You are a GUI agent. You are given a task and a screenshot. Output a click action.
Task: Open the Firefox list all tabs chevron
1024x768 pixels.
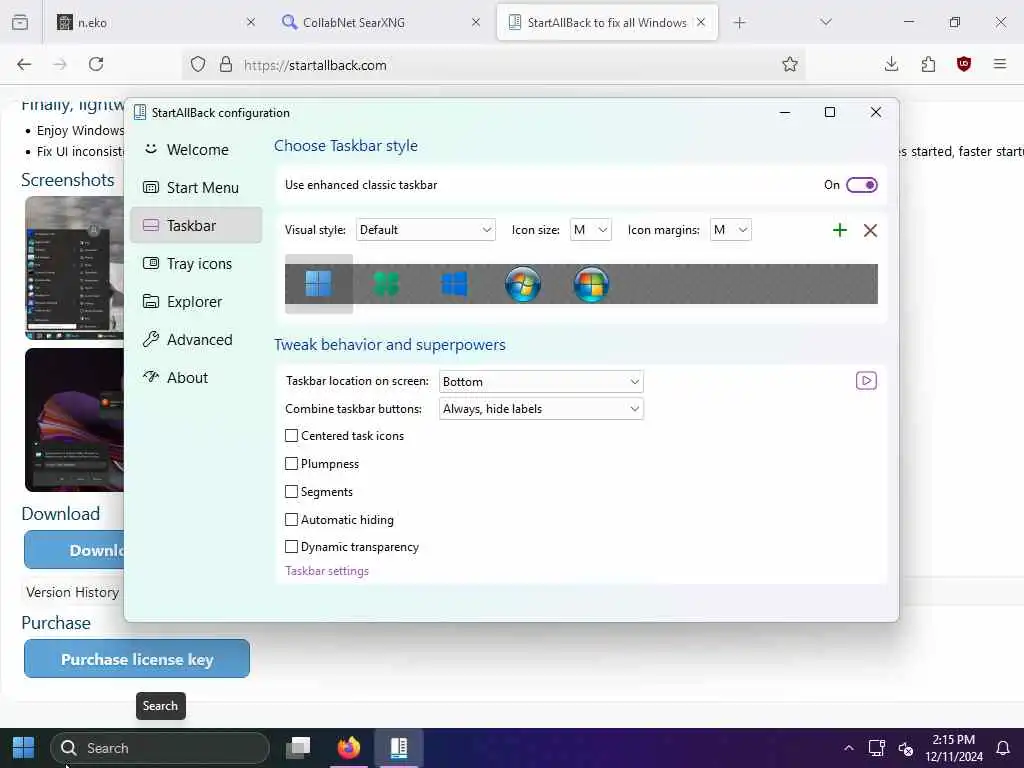826,22
